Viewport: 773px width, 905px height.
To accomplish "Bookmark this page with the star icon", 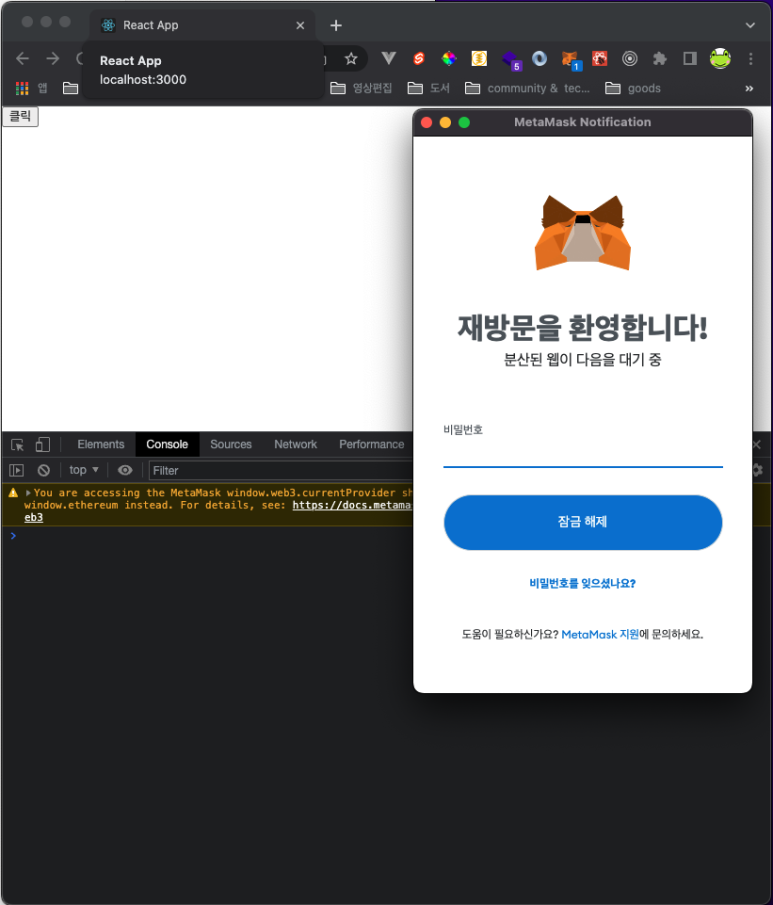I will (x=350, y=58).
